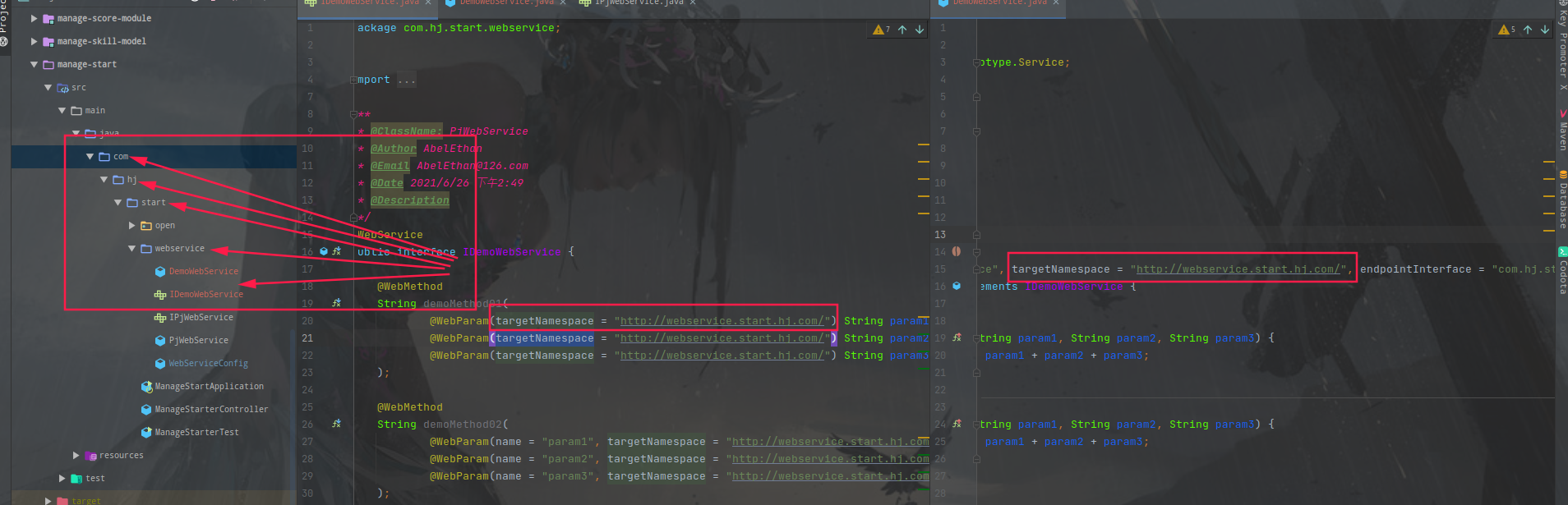Click the topmost warning stripe marker in left editor
The image size is (1568, 505).
tap(924, 145)
